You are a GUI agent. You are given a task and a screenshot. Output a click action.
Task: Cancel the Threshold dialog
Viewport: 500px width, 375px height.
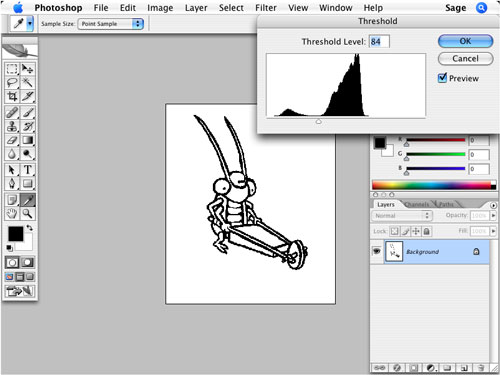pos(465,59)
